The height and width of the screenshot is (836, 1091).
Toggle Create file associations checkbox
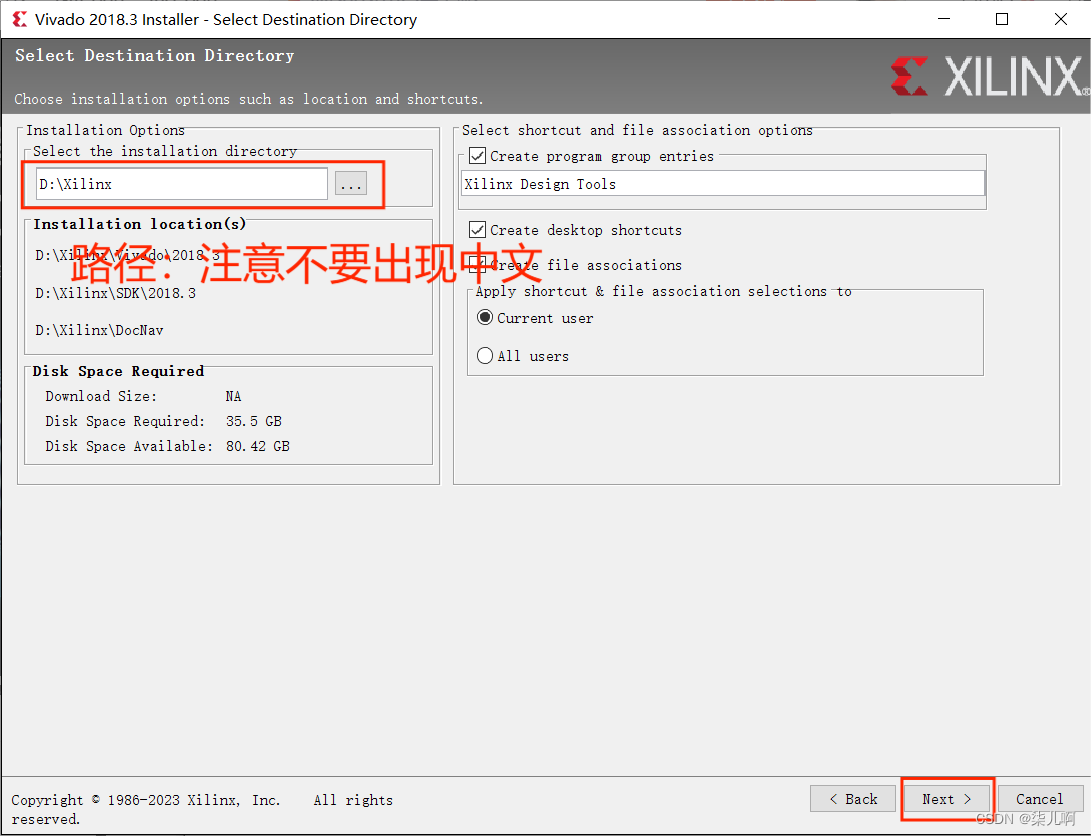coord(477,264)
